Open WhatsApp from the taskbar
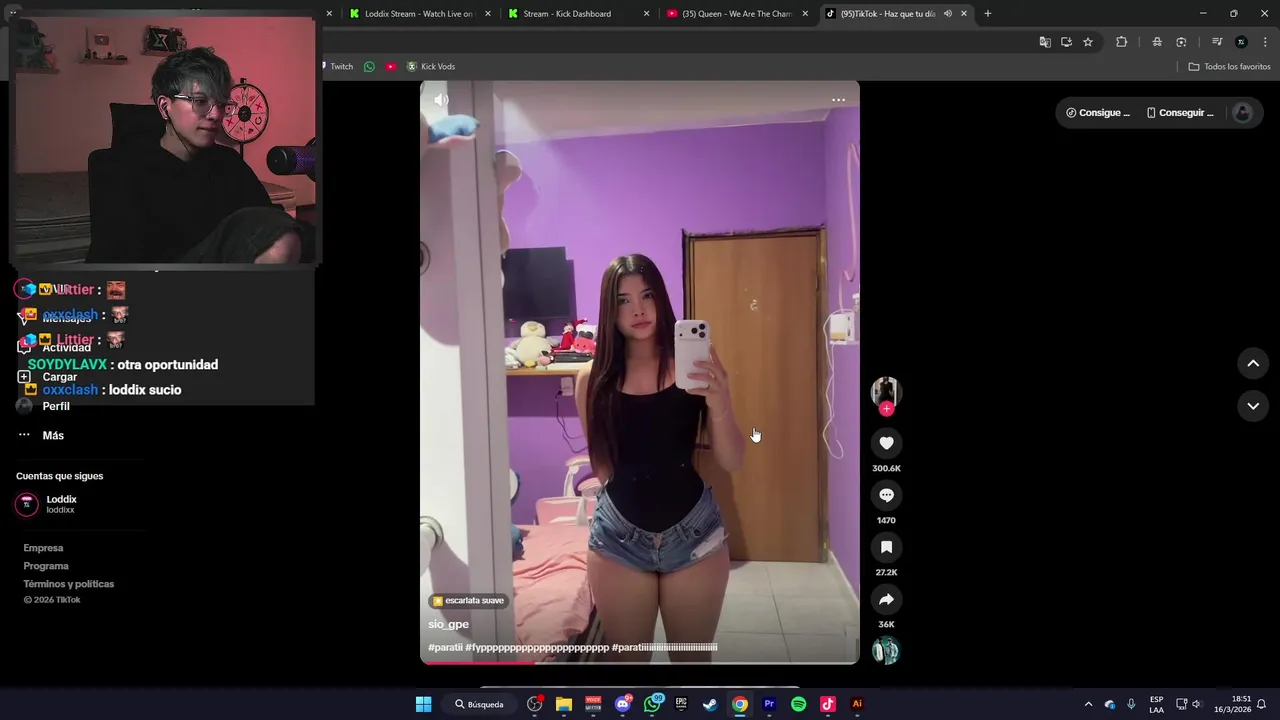 coord(653,704)
